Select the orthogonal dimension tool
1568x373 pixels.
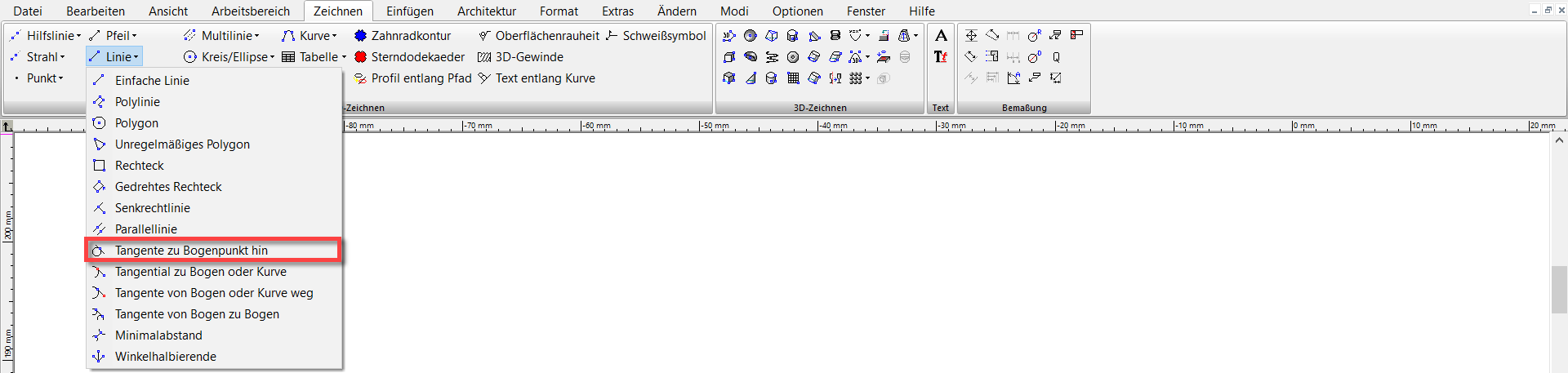tap(971, 35)
